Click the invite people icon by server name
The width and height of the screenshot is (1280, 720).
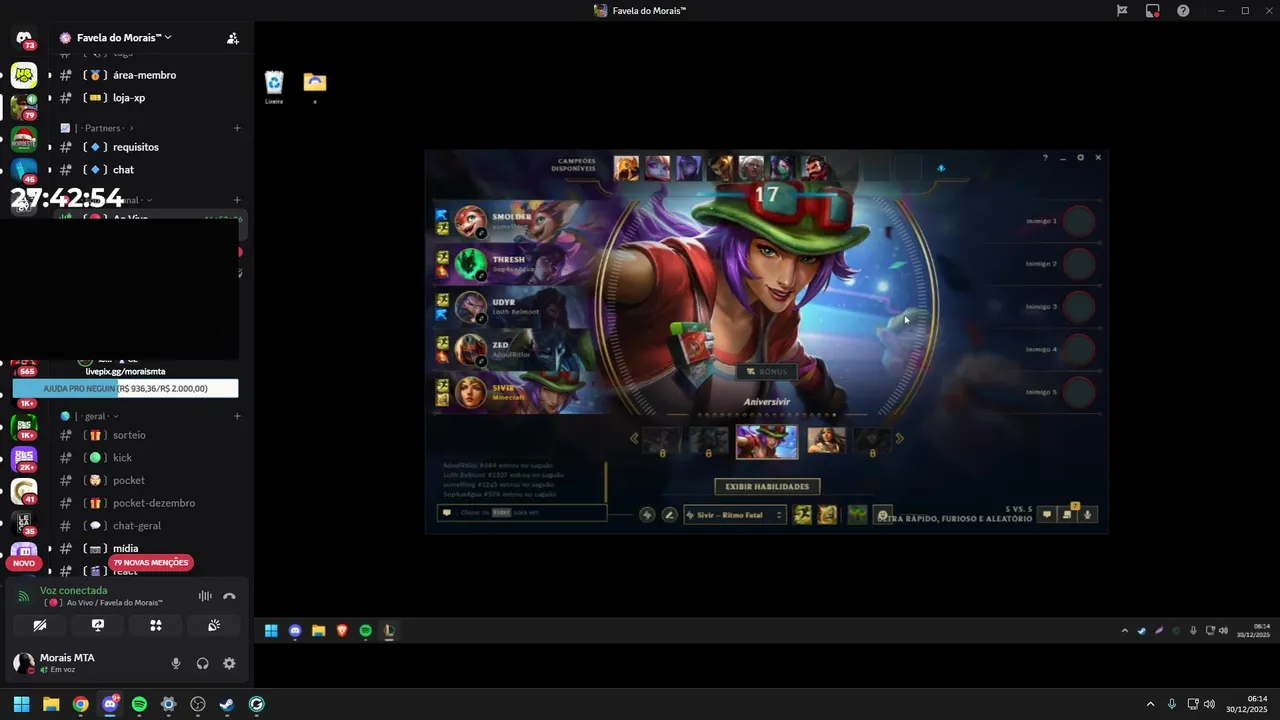(x=232, y=38)
